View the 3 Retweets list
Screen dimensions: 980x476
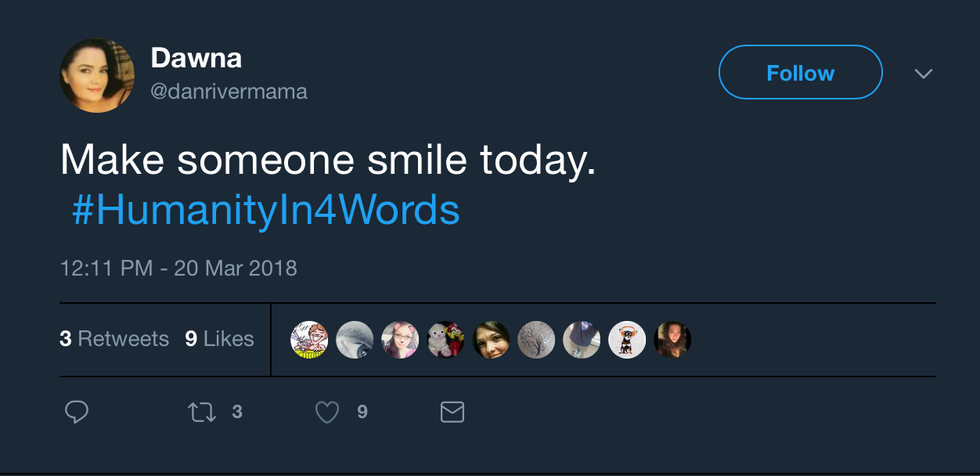pos(114,339)
